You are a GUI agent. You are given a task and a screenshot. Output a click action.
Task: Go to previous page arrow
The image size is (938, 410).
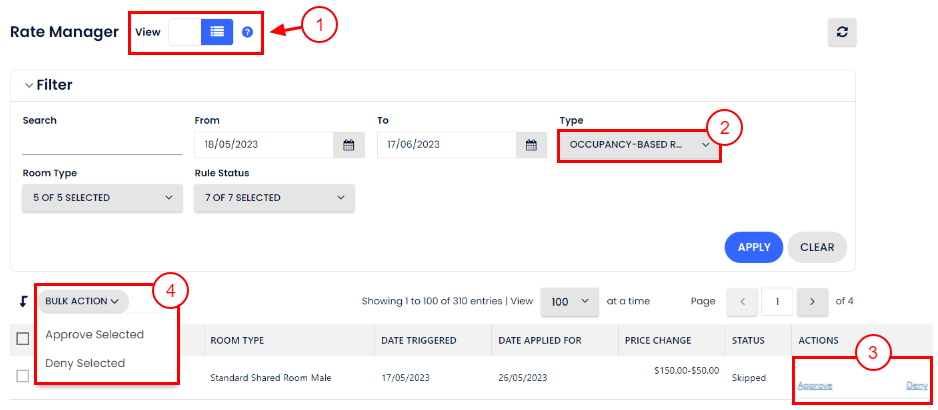click(741, 301)
